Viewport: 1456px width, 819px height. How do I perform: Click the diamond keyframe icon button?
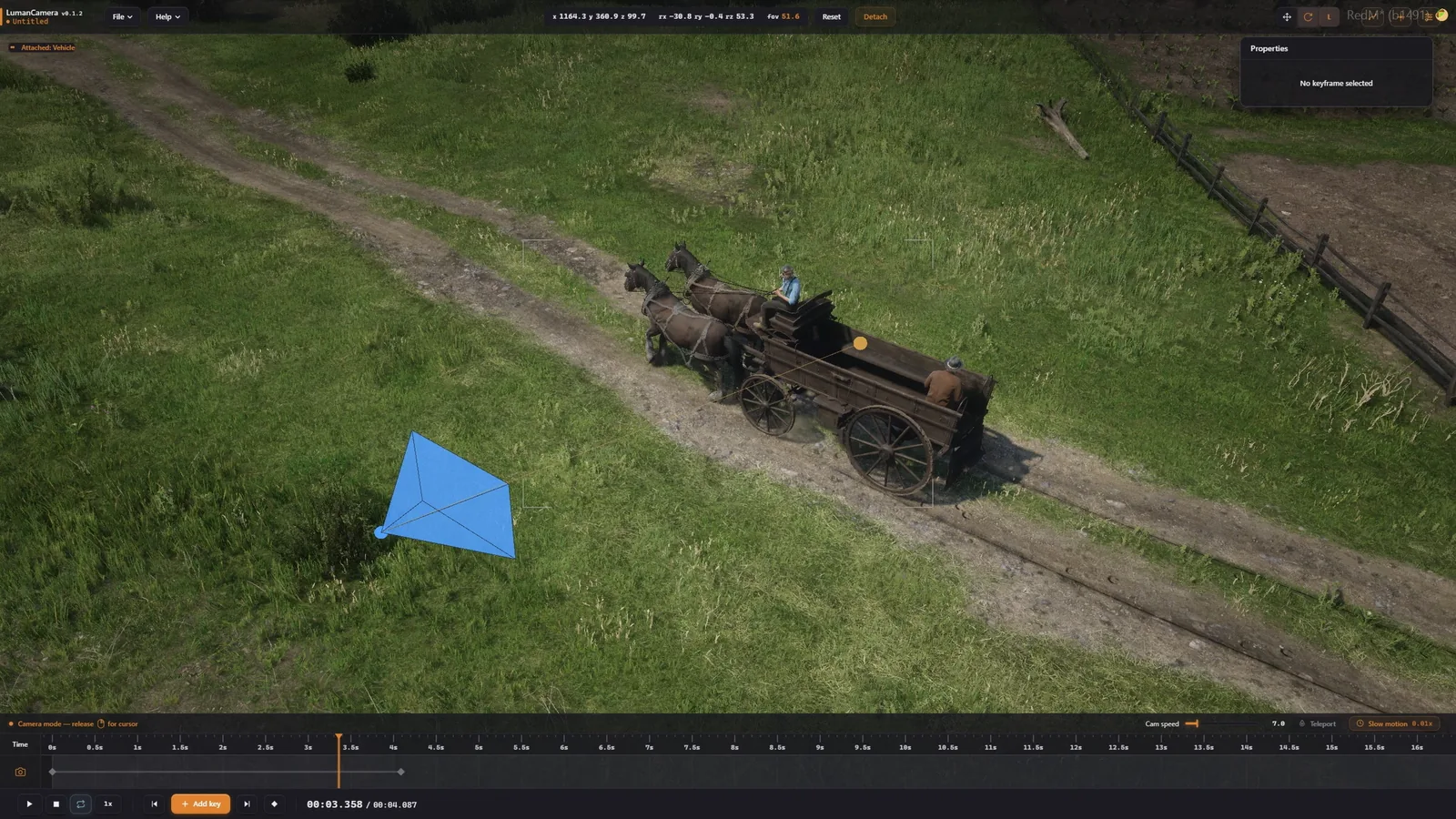pos(274,804)
